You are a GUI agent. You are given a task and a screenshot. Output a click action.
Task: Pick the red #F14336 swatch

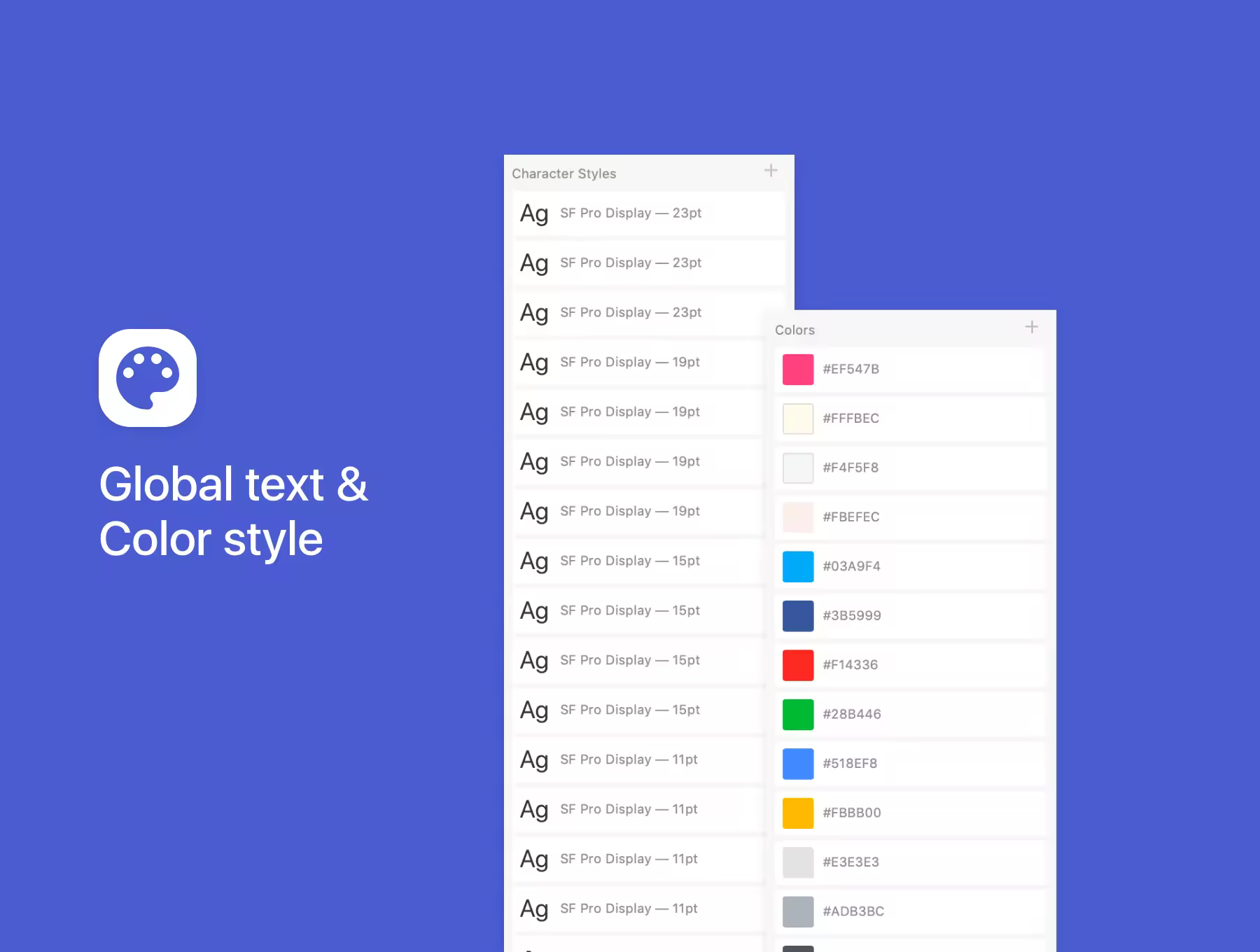pyautogui.click(x=798, y=665)
